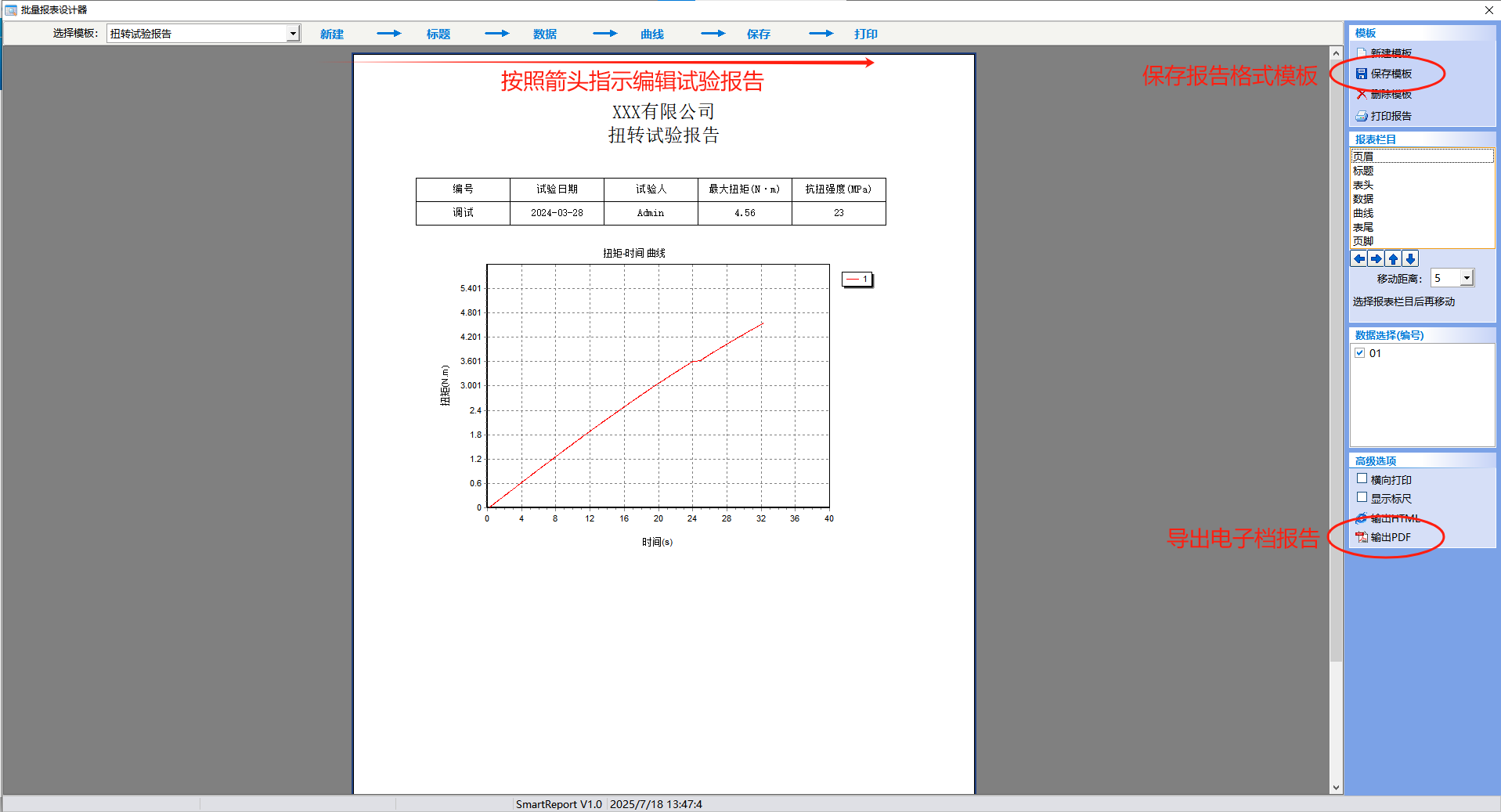Select 表头 in the 报表栏目 list
The image size is (1501, 812).
1363,185
